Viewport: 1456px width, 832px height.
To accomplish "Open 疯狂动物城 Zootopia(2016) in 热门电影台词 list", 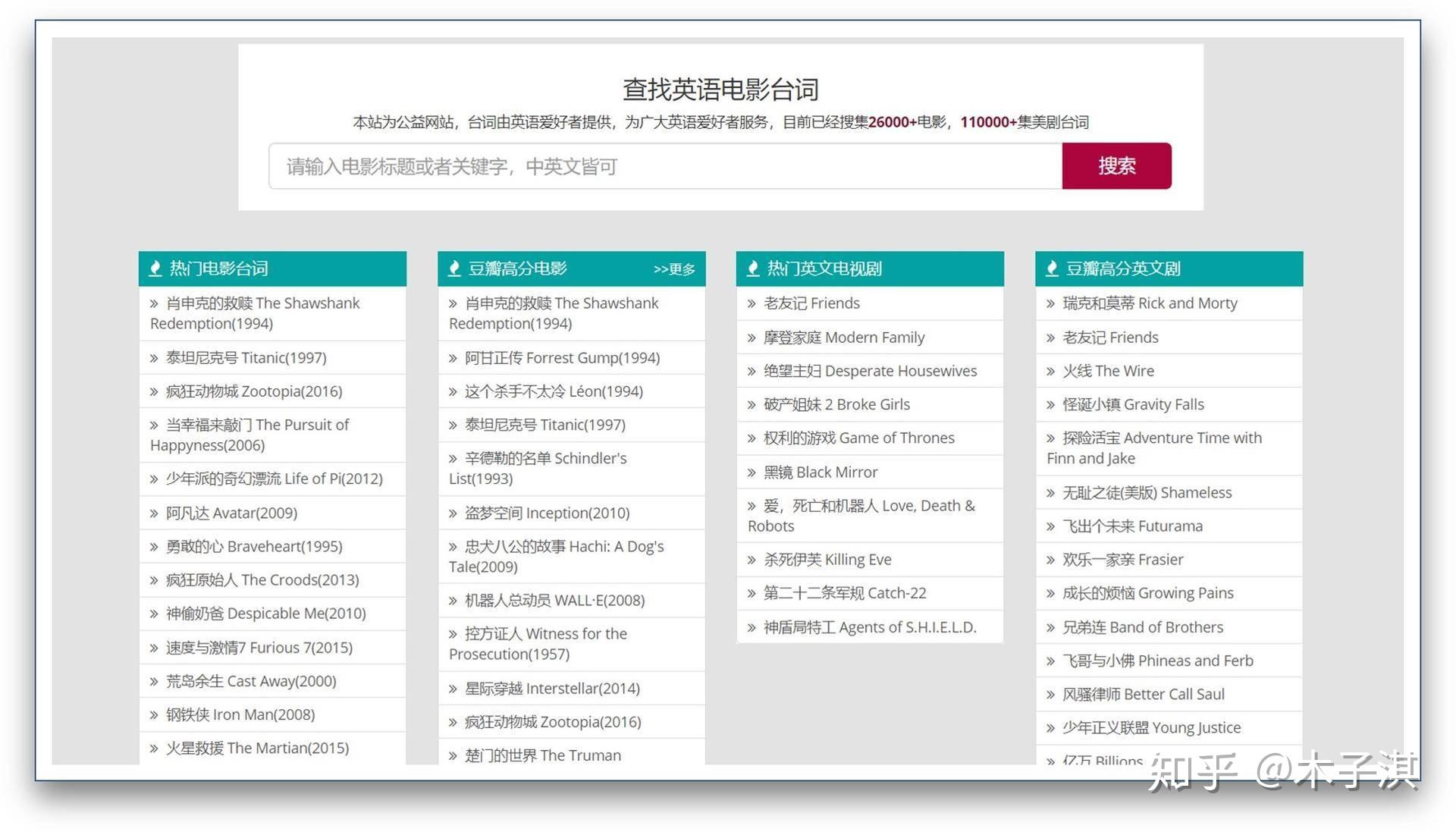I will [x=254, y=391].
